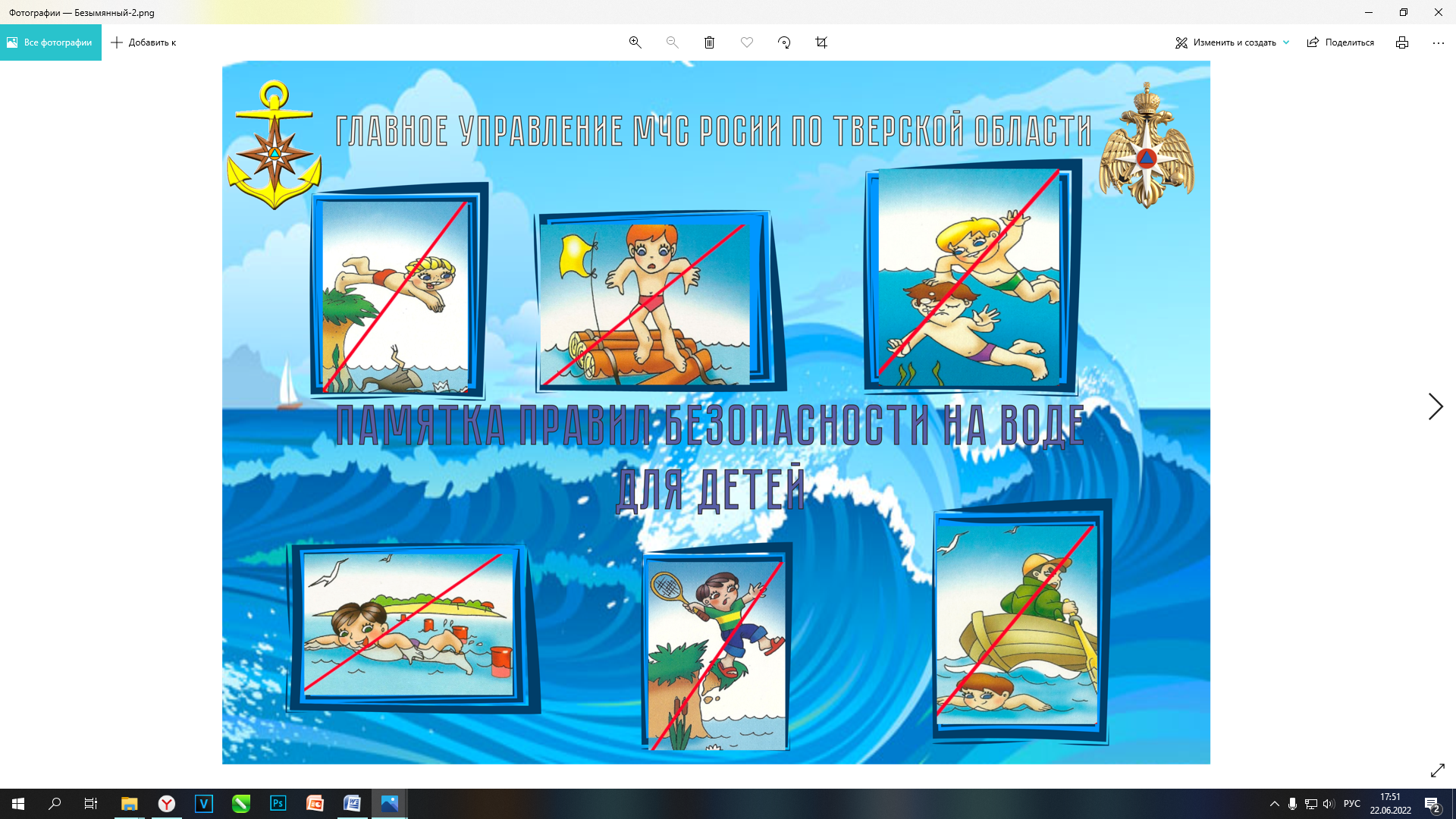Click the Photos app taskbar icon
This screenshot has width=1456, height=819.
coord(390,804)
